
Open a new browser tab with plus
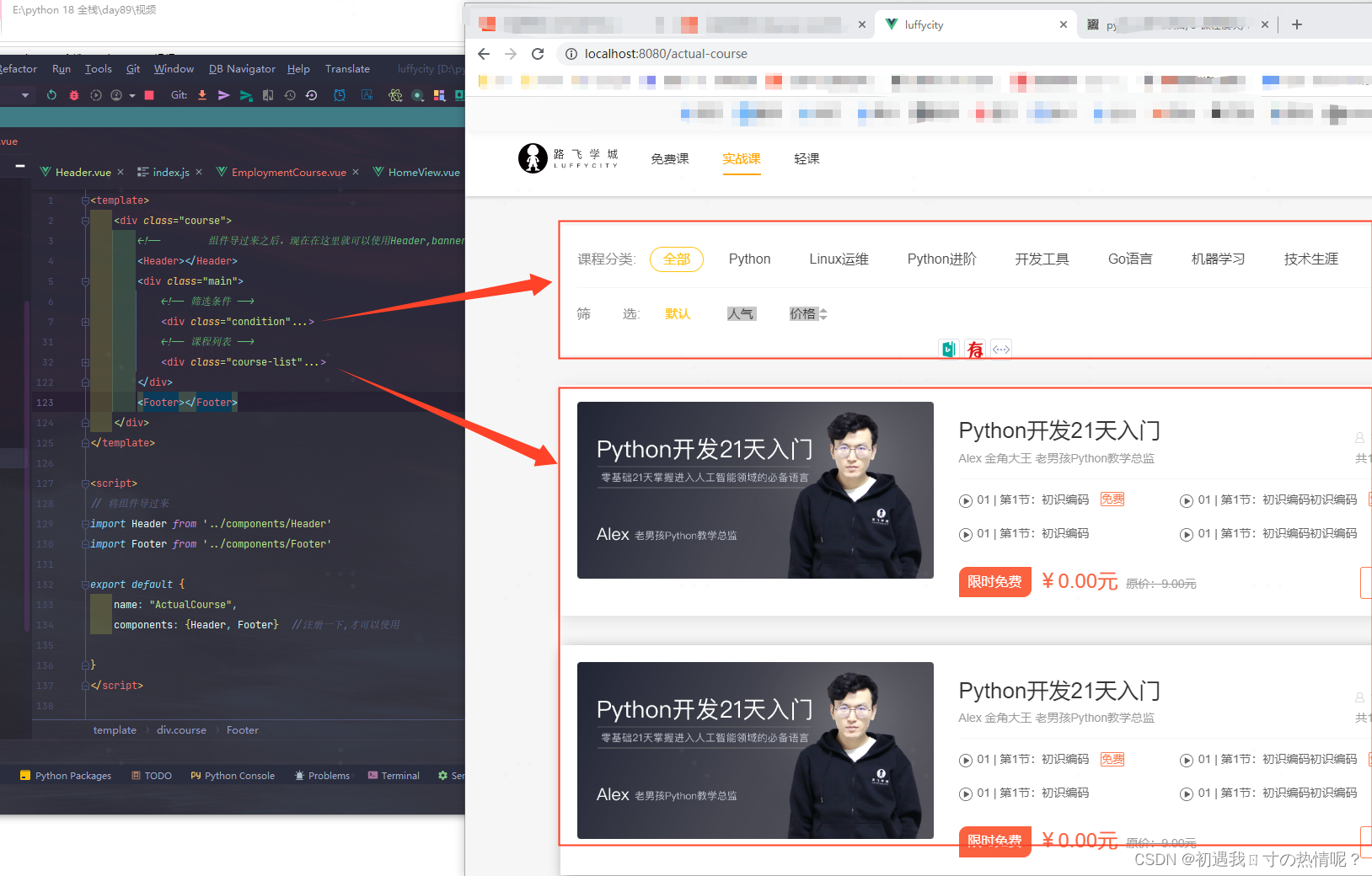[x=1297, y=24]
